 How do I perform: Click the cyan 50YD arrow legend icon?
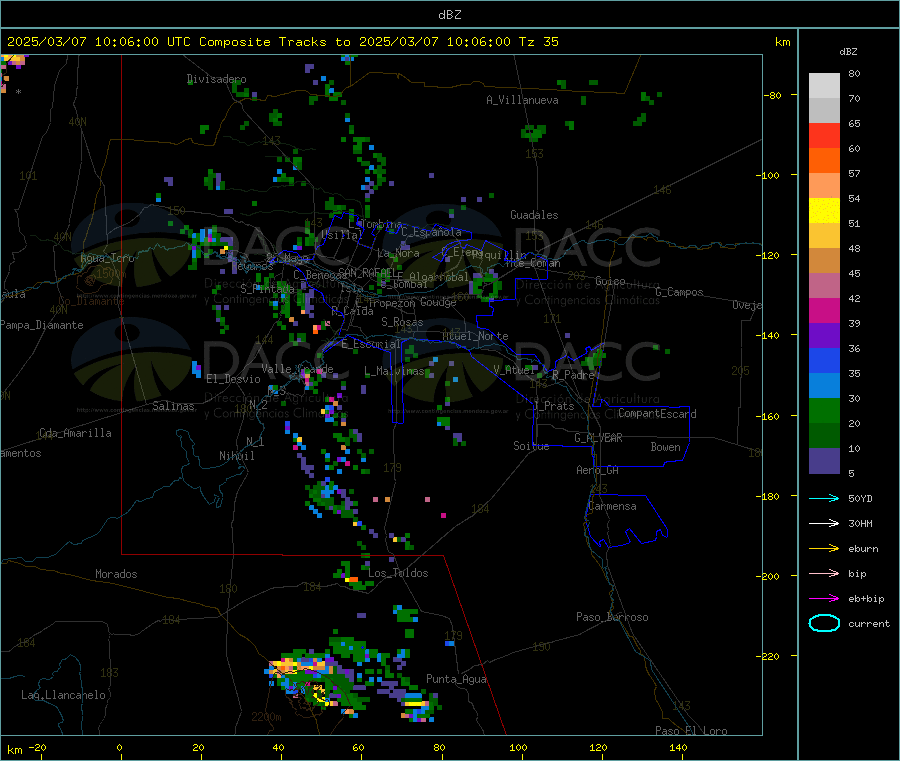coord(824,498)
